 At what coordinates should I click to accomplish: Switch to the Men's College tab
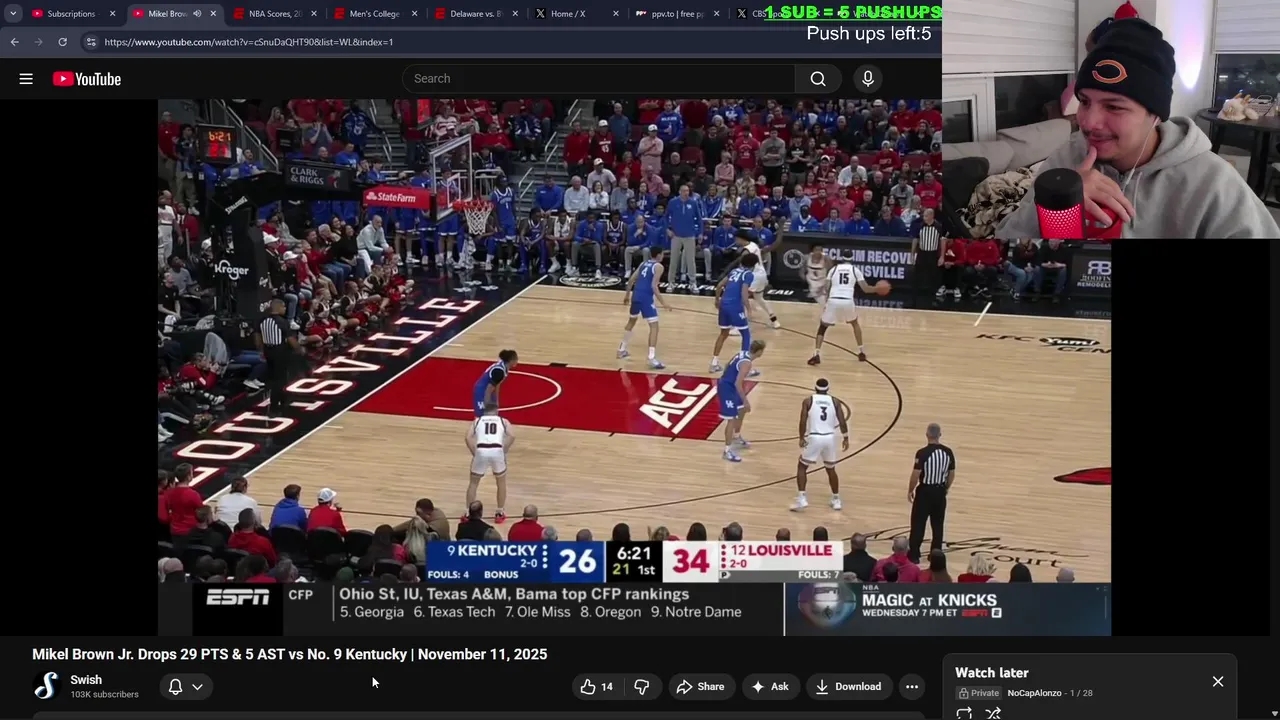[374, 14]
